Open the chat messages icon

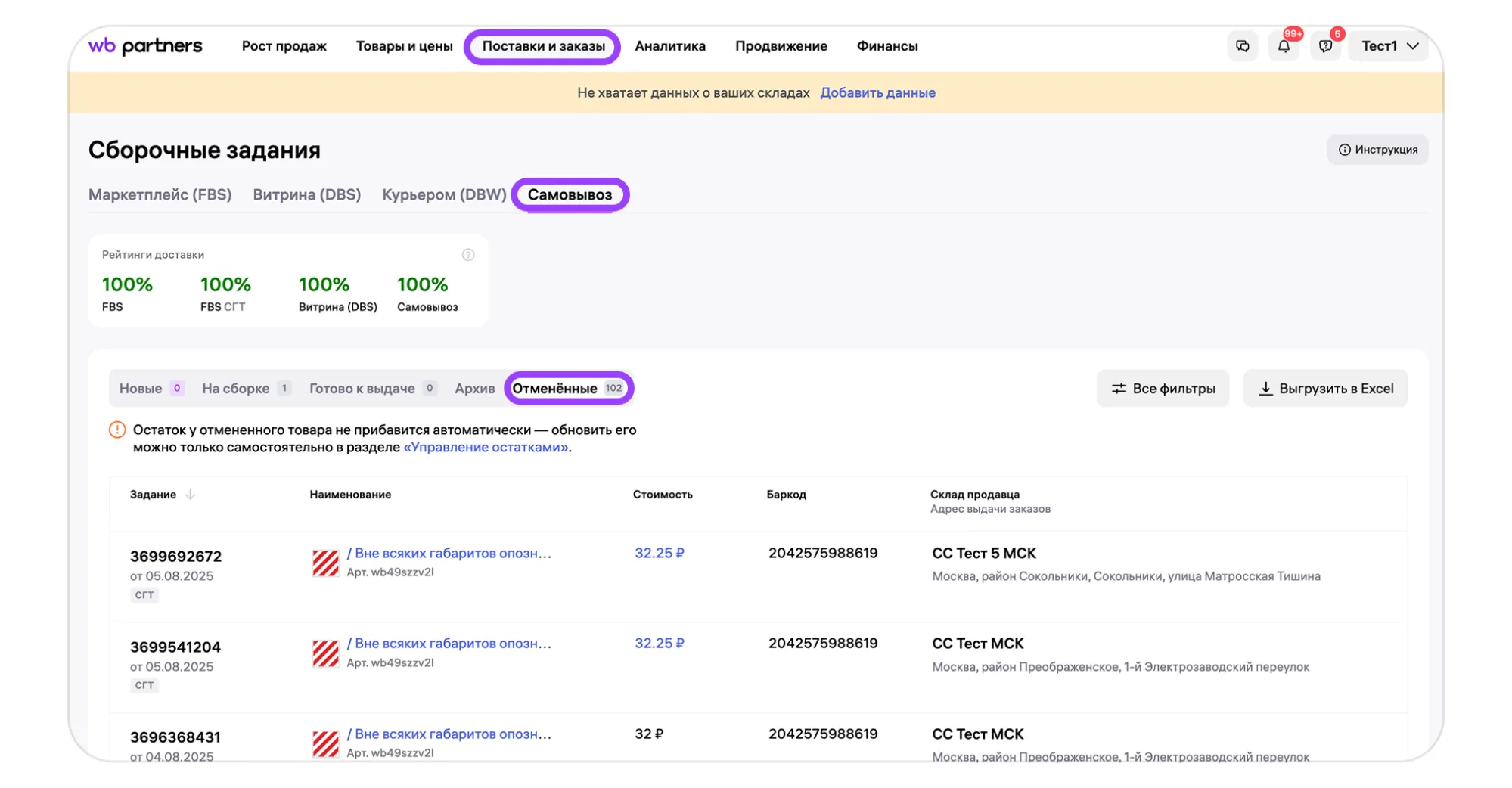[x=1242, y=46]
